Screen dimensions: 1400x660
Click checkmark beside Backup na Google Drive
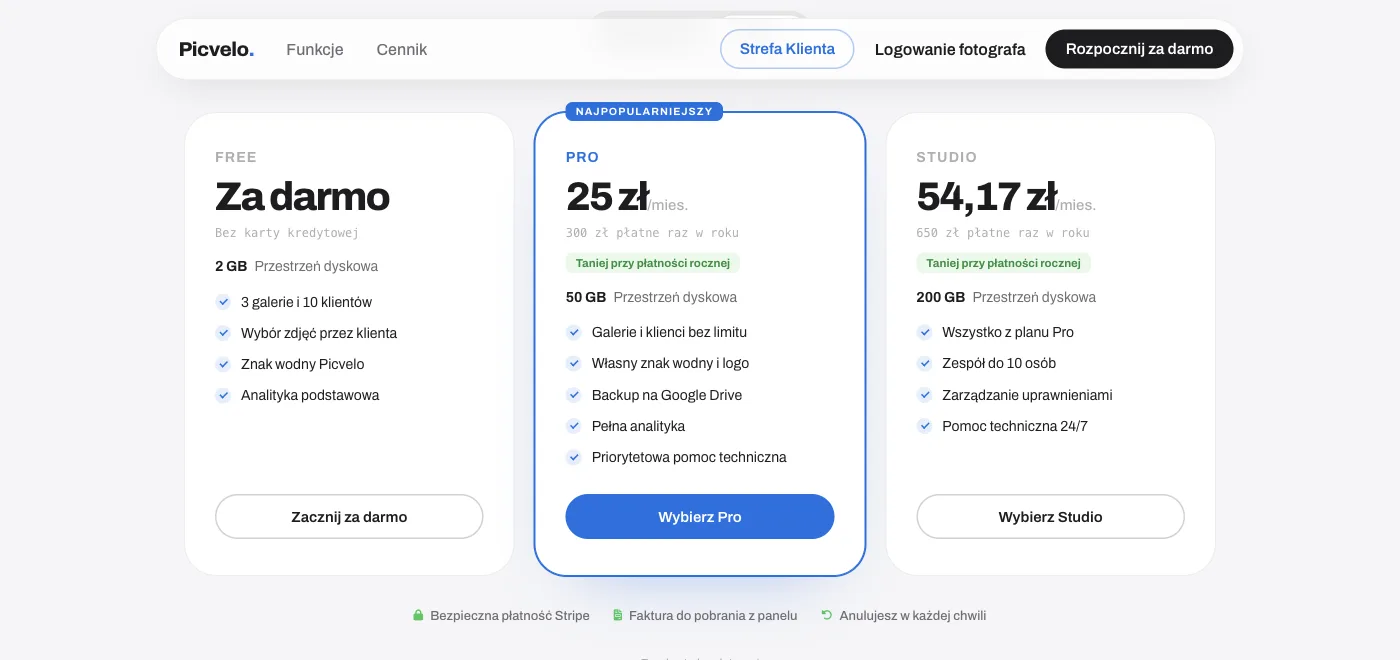pyautogui.click(x=574, y=395)
